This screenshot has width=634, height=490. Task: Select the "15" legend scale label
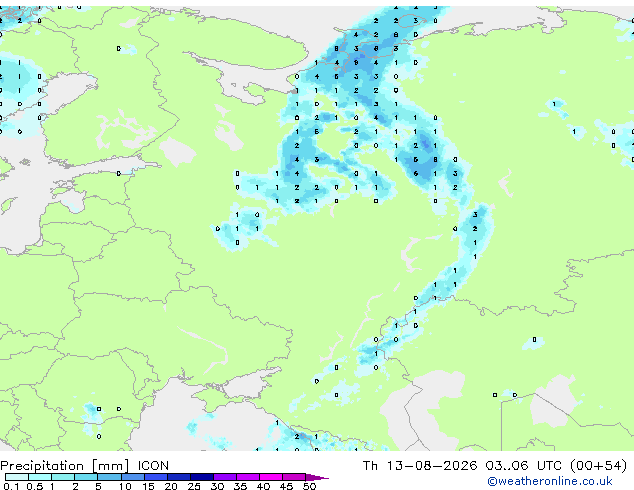pyautogui.click(x=148, y=486)
